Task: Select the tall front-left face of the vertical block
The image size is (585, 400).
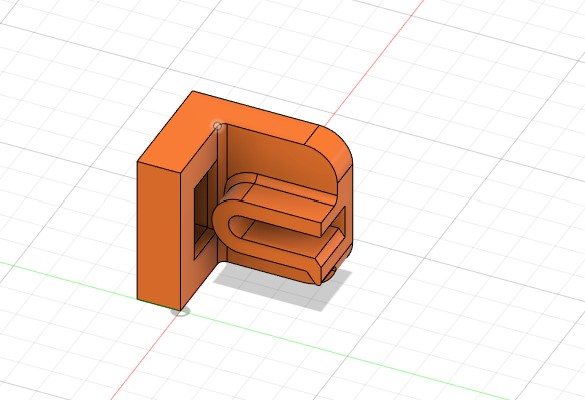Action: point(159,235)
